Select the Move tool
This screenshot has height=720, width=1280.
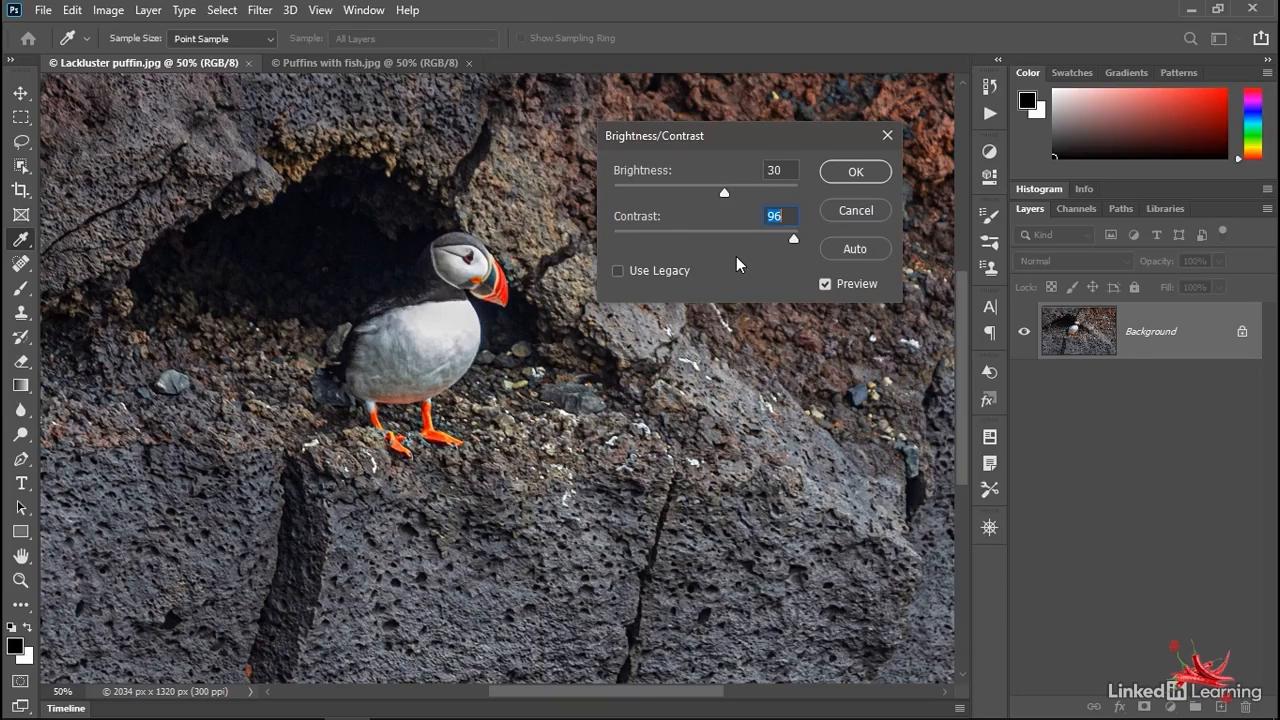point(21,93)
